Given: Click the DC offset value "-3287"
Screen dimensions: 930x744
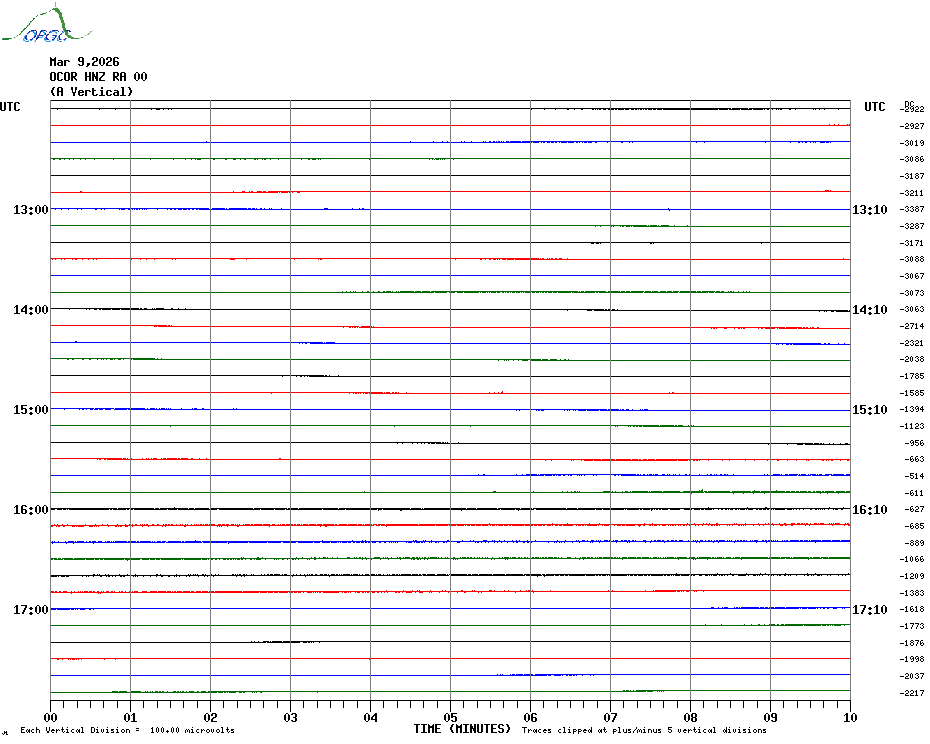Looking at the screenshot, I should tap(912, 226).
